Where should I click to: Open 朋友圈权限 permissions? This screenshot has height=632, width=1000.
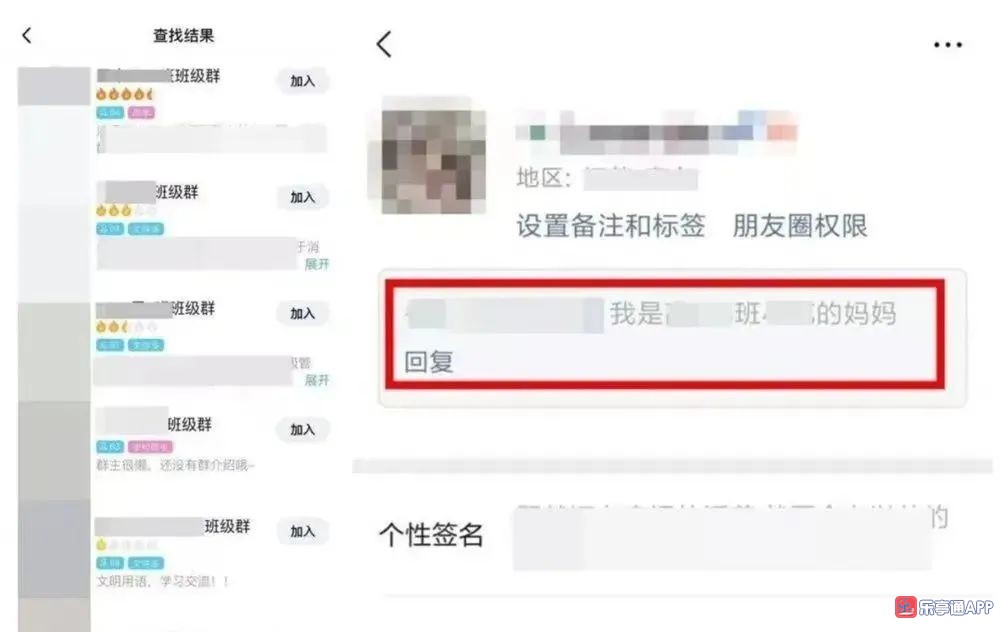click(800, 226)
